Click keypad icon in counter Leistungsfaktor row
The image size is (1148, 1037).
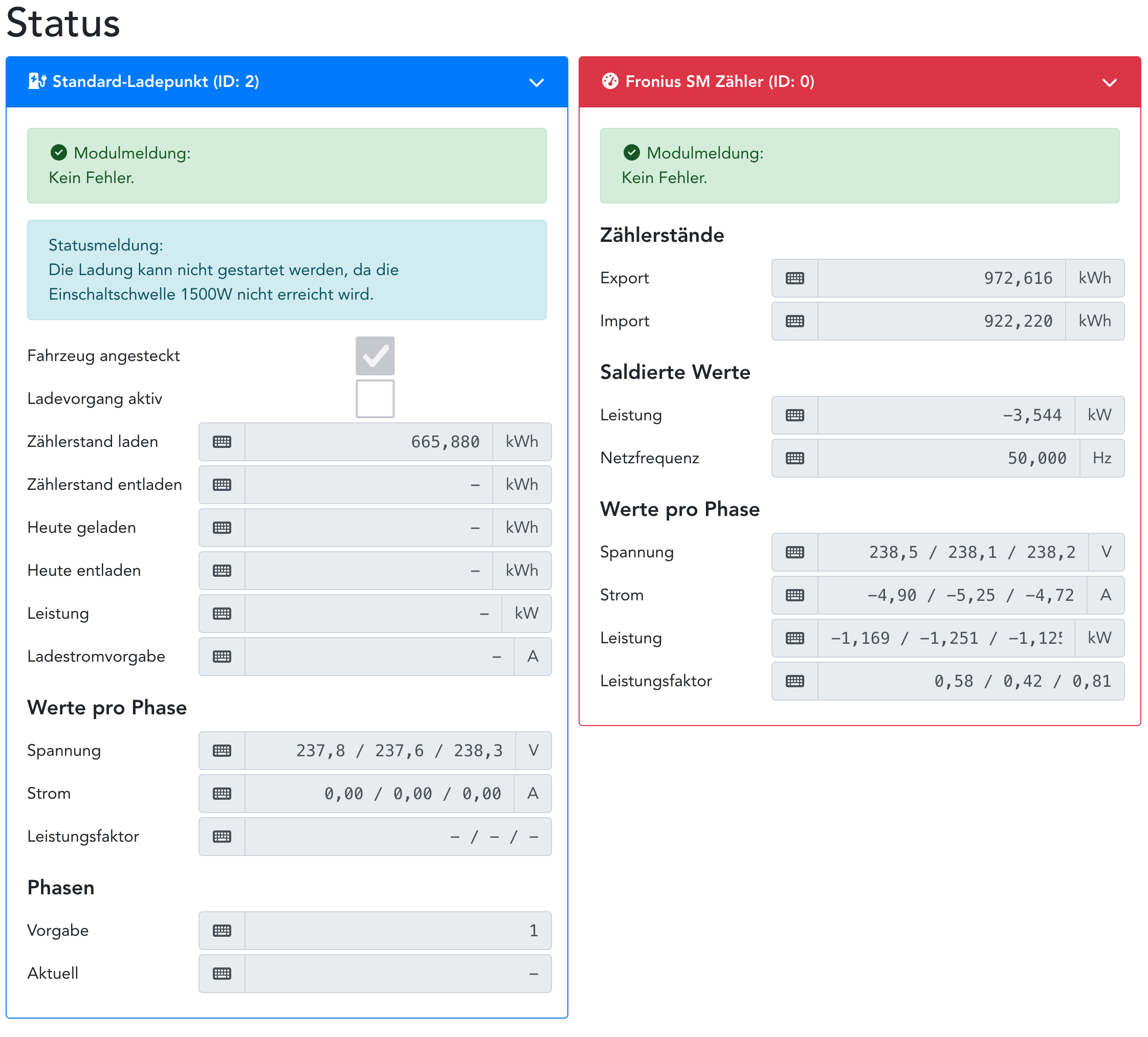pos(794,681)
